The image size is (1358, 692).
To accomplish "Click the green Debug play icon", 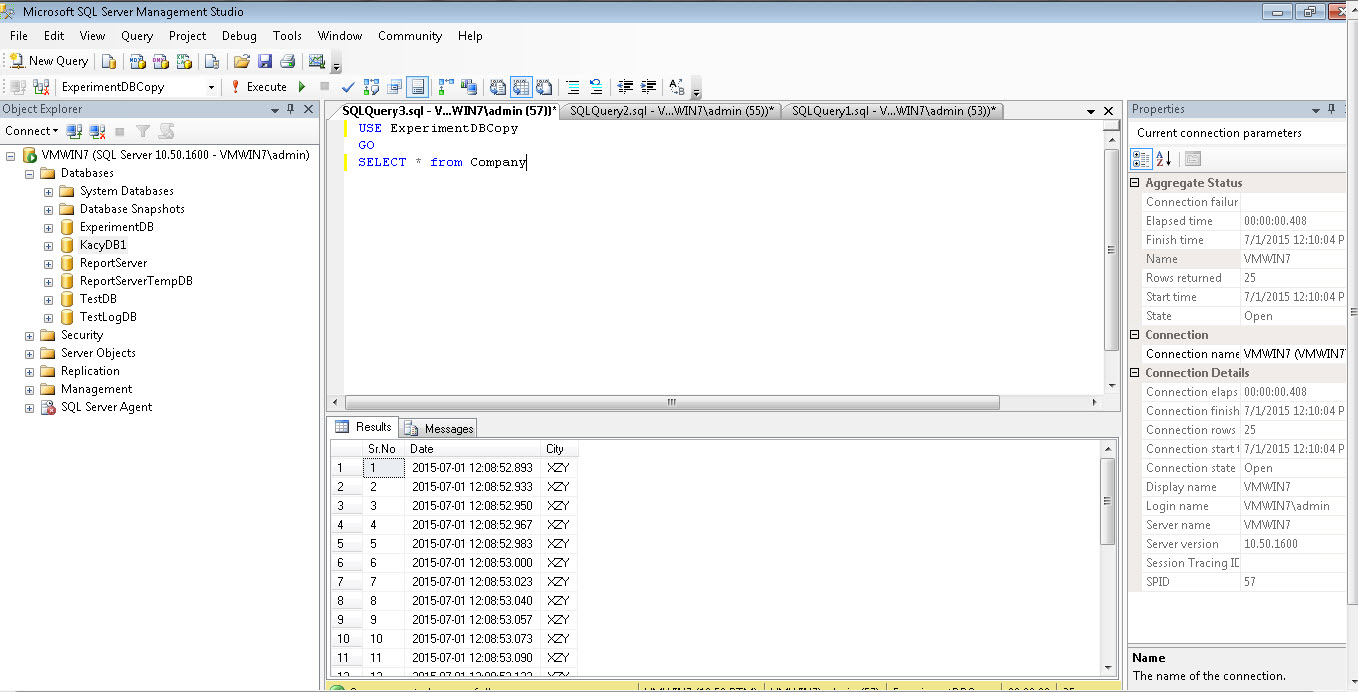I will tap(302, 87).
